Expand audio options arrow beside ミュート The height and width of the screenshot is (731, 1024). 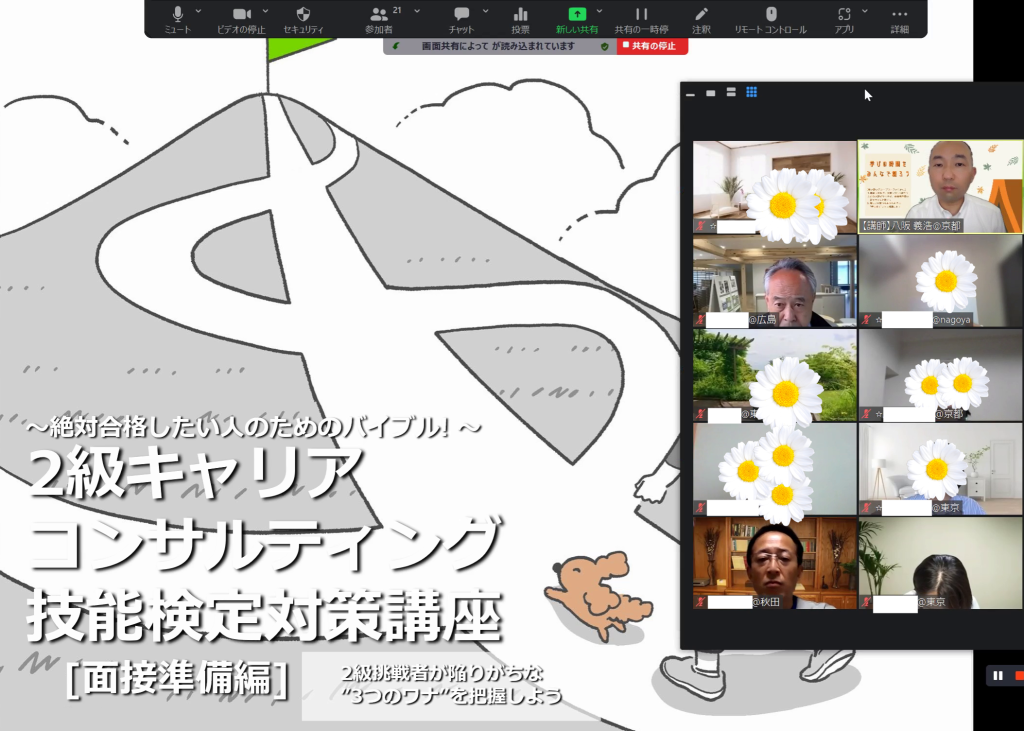click(x=198, y=11)
